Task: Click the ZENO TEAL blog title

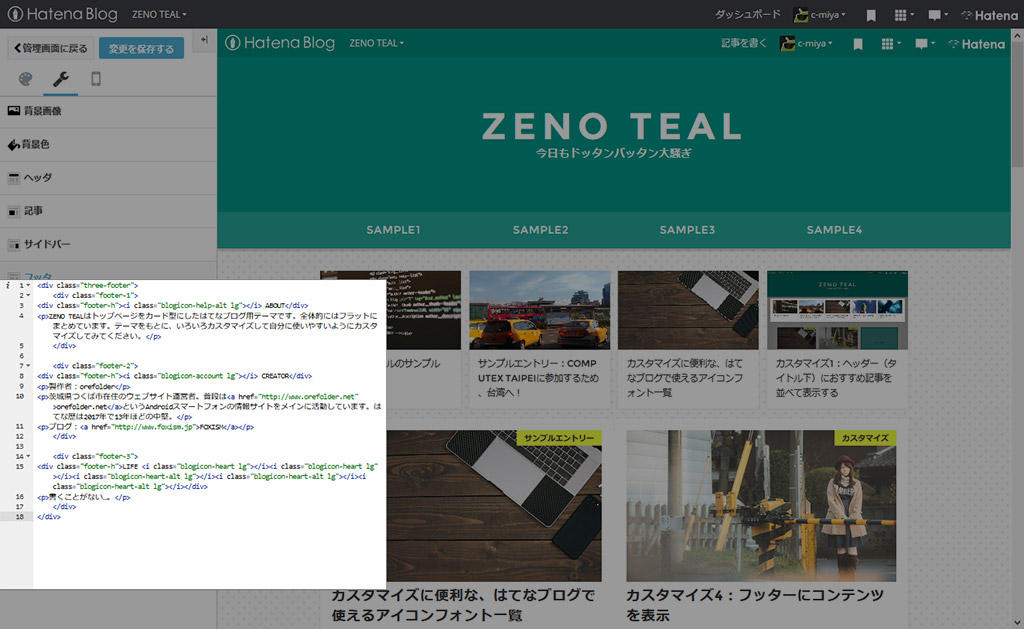Action: 612,126
